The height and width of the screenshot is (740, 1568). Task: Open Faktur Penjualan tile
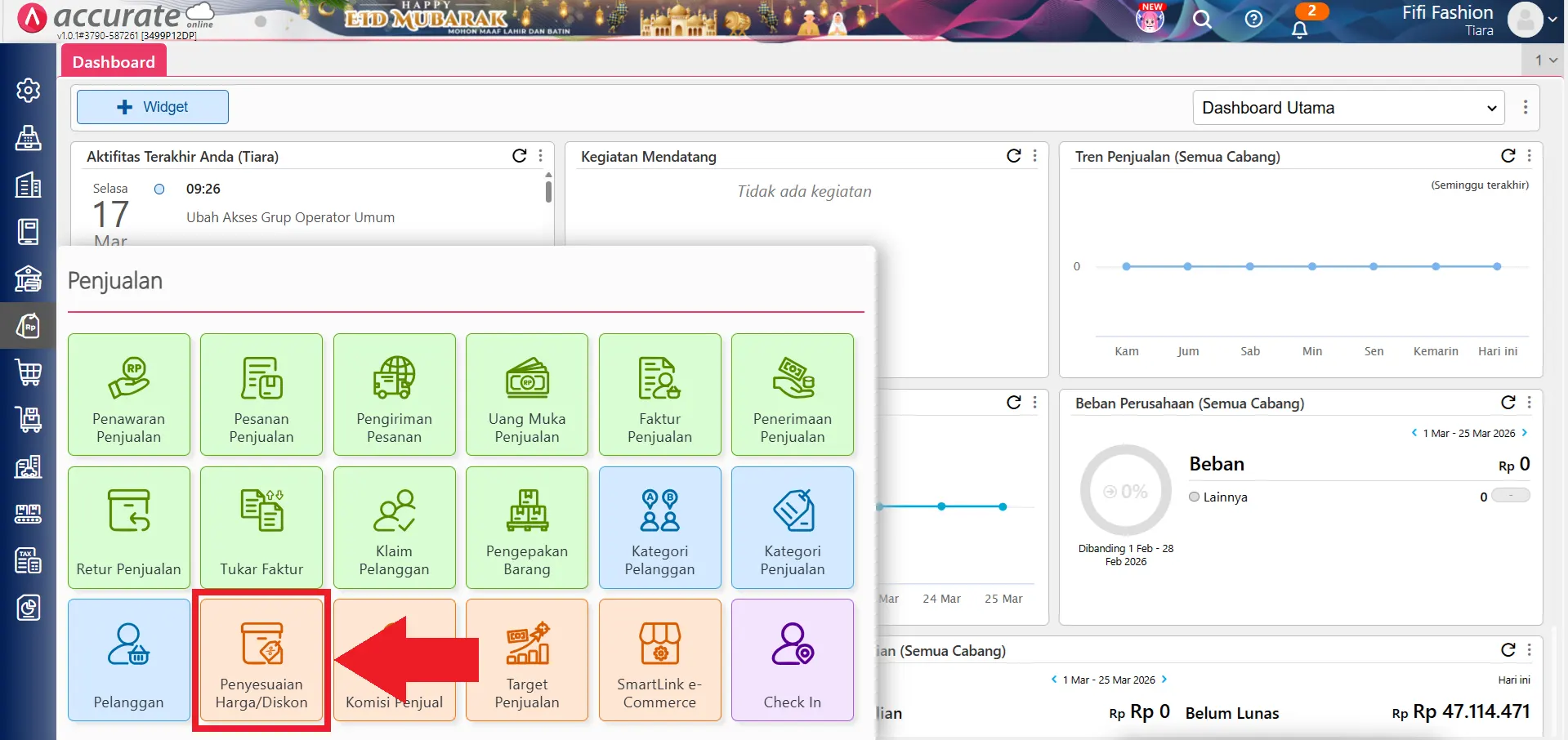coord(659,395)
